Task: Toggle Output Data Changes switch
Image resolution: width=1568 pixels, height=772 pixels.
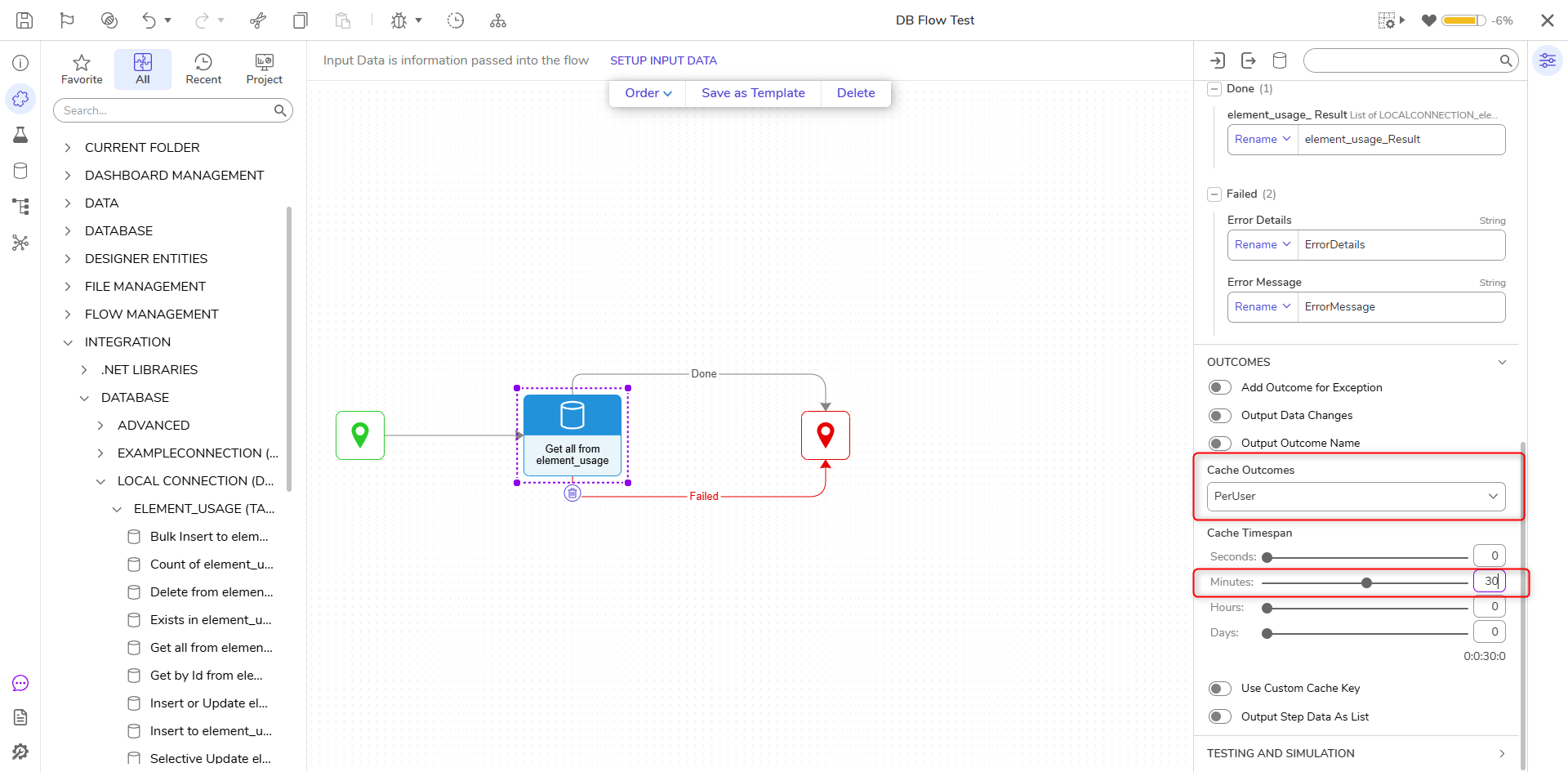Action: (1220, 416)
